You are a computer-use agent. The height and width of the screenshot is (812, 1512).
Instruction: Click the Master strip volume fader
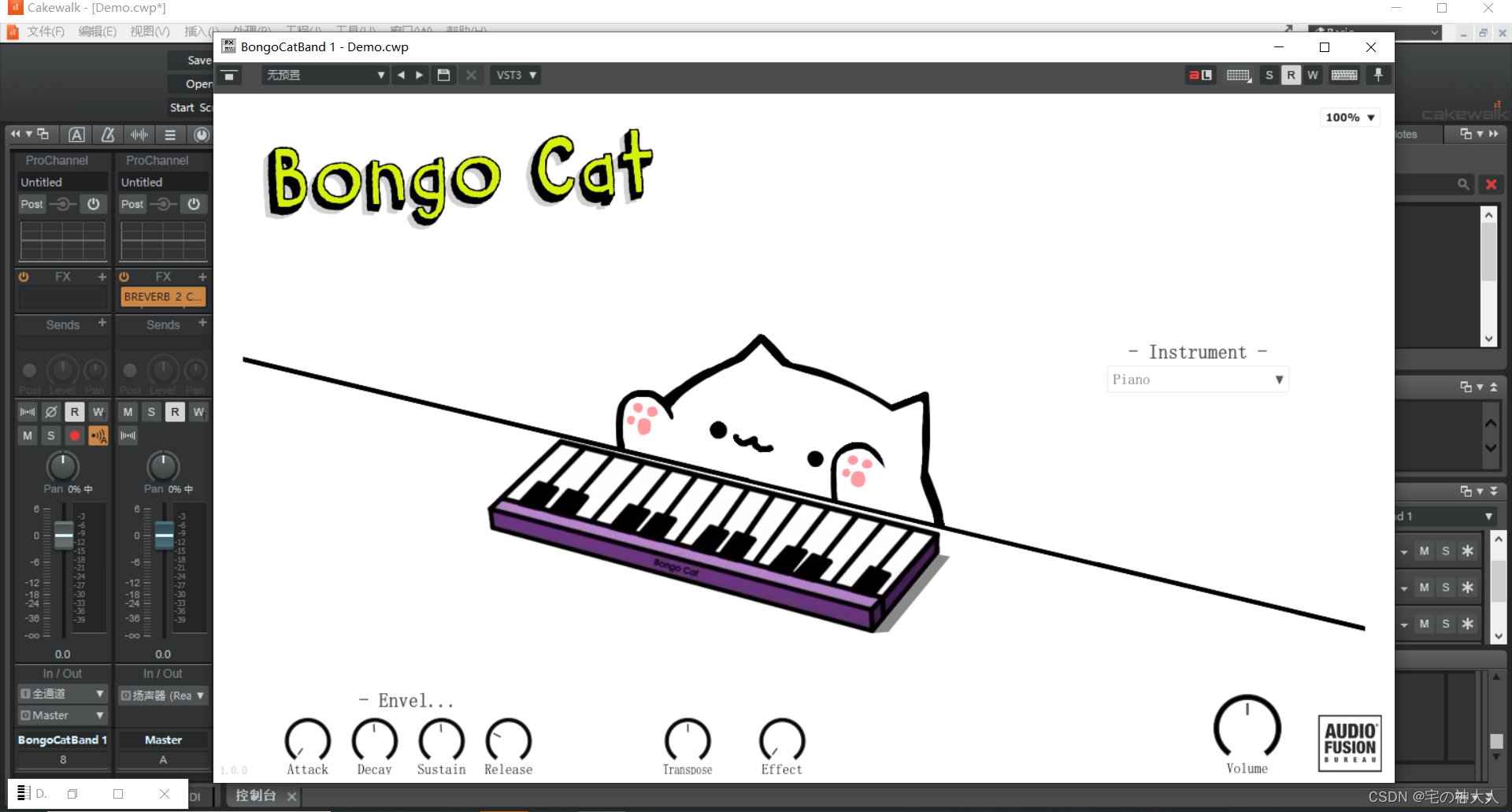pyautogui.click(x=164, y=535)
